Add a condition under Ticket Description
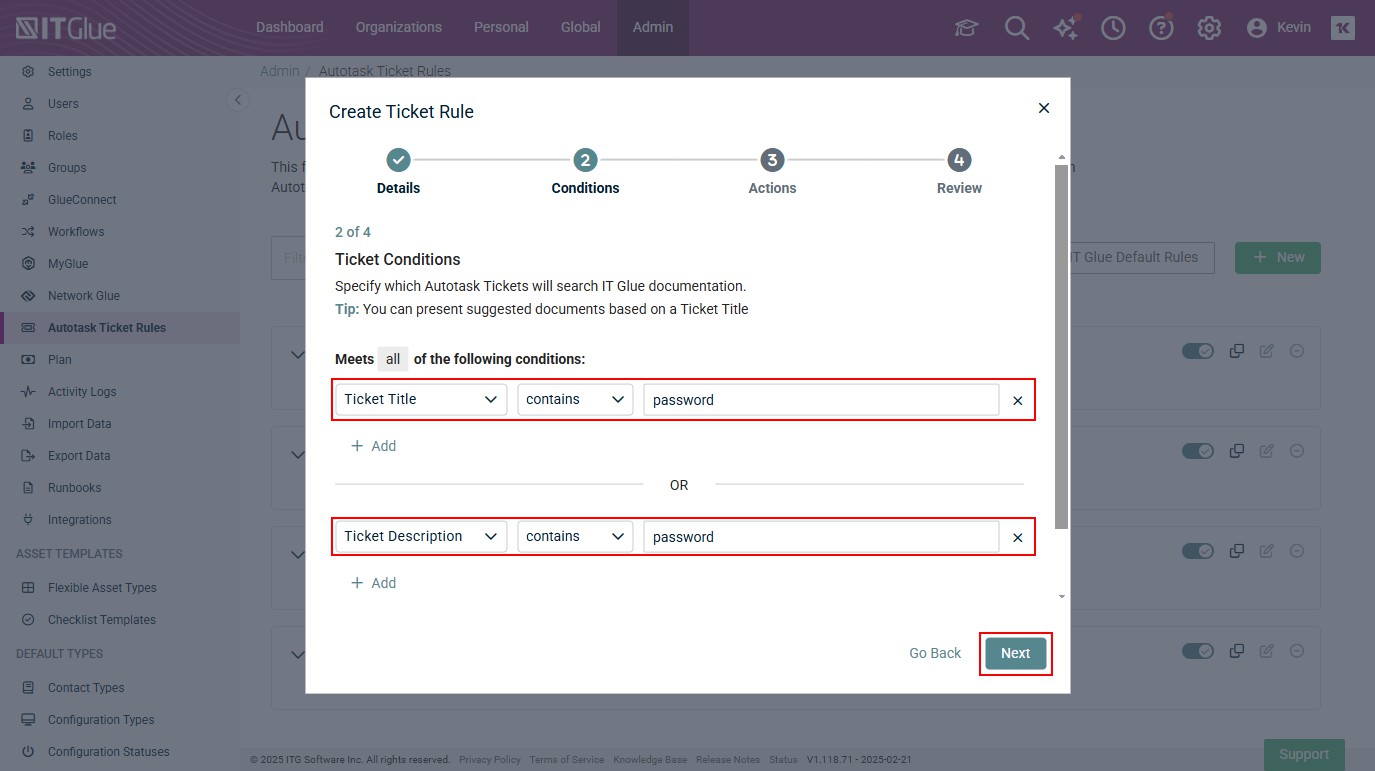The height and width of the screenshot is (771, 1375). [x=373, y=583]
